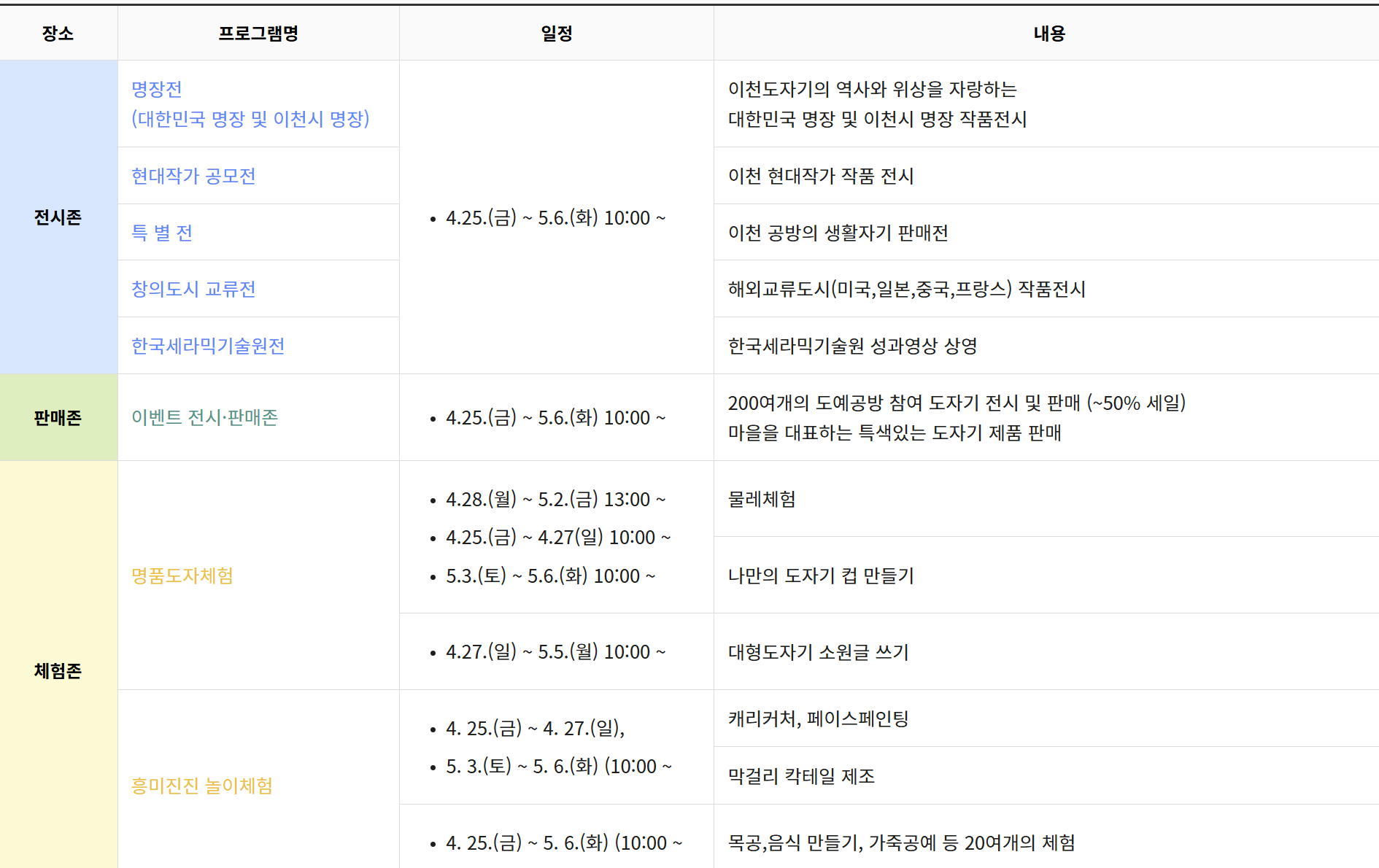Click the 명장전 program name
The width and height of the screenshot is (1379, 868).
(157, 89)
